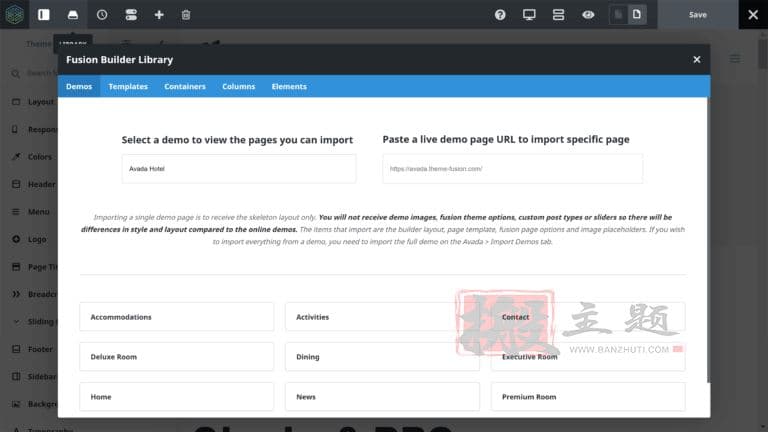Close the builder with top-right X
Image resolution: width=768 pixels, height=432 pixels.
[753, 15]
